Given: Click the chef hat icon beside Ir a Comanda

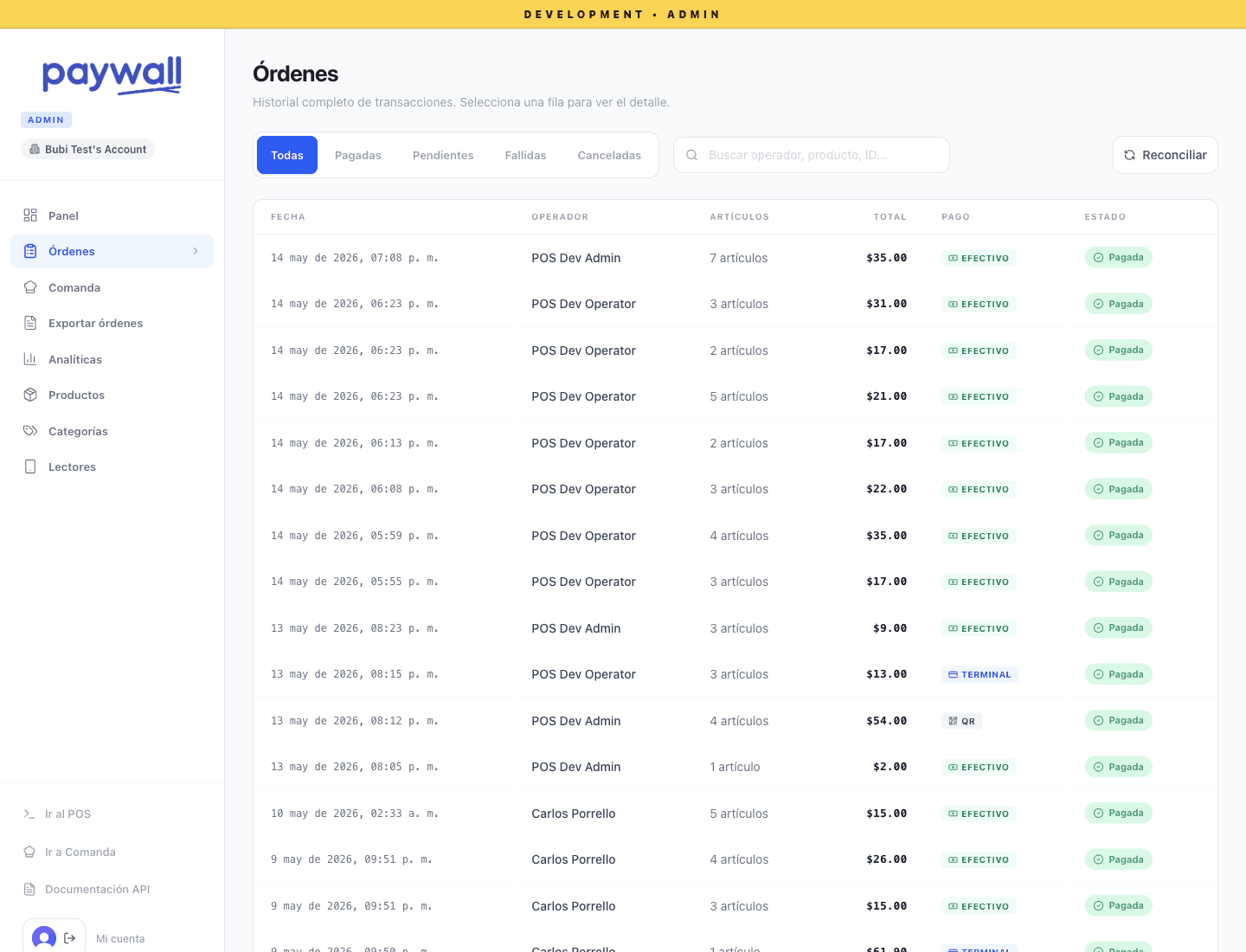Looking at the screenshot, I should coord(29,852).
